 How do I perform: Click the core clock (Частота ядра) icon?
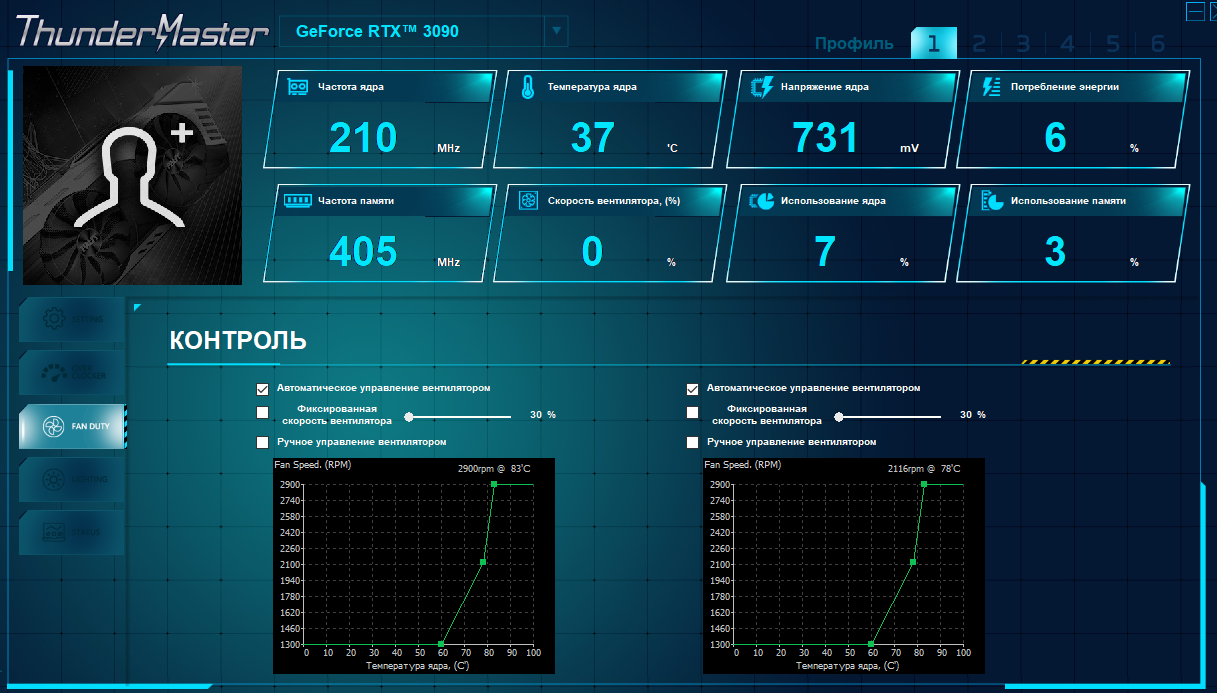coord(298,87)
